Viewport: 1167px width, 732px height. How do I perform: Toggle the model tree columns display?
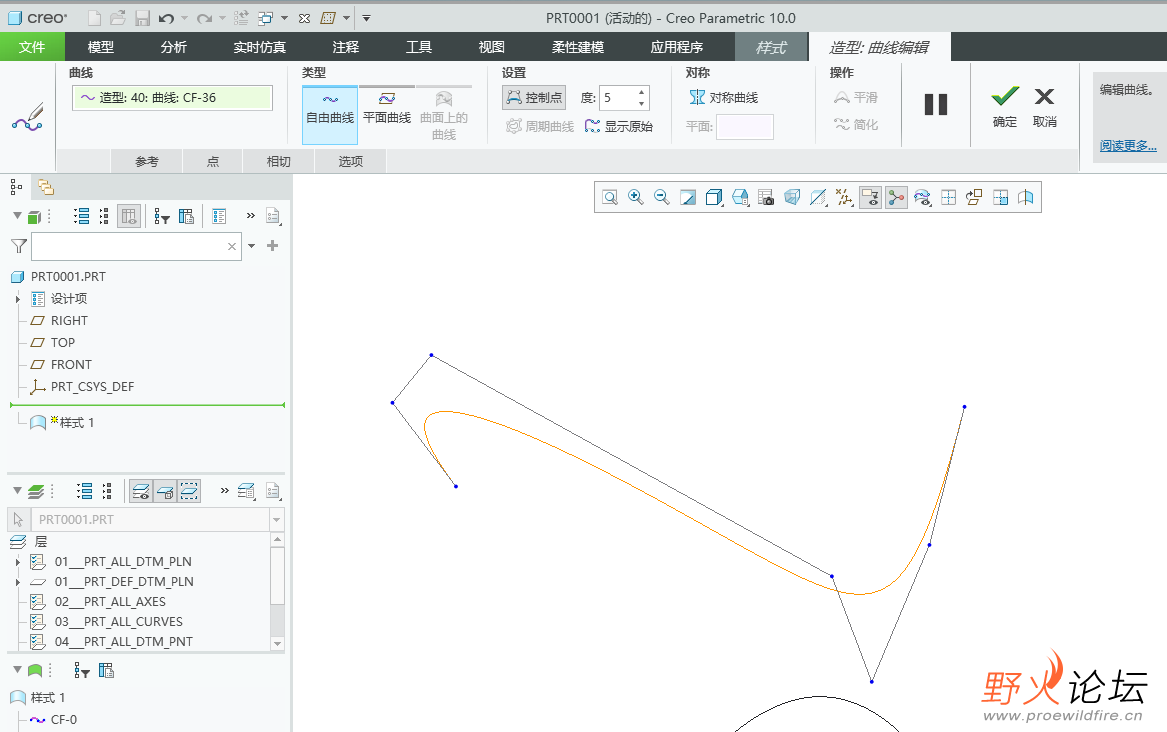pos(129,216)
